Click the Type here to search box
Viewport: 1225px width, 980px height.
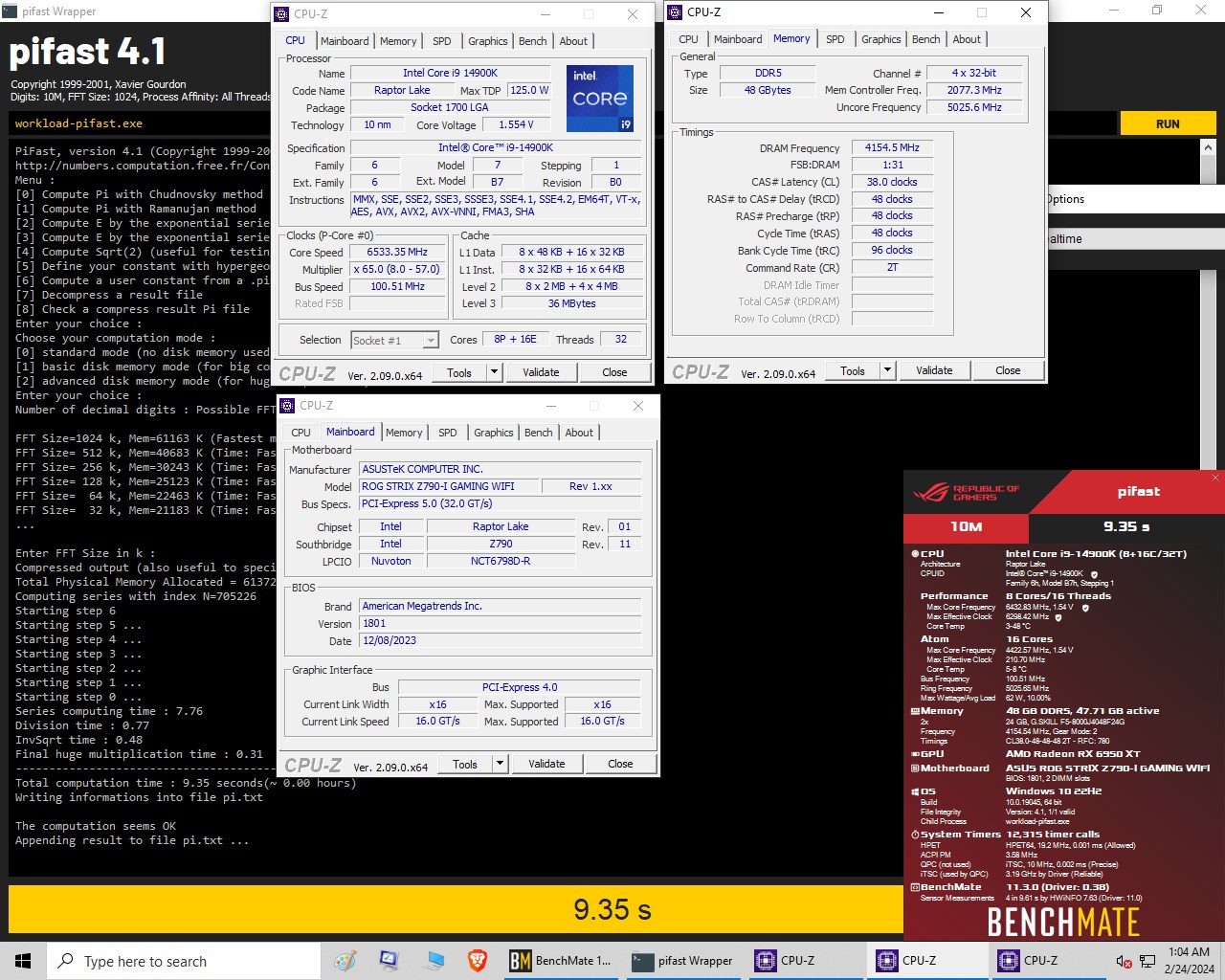click(x=183, y=961)
